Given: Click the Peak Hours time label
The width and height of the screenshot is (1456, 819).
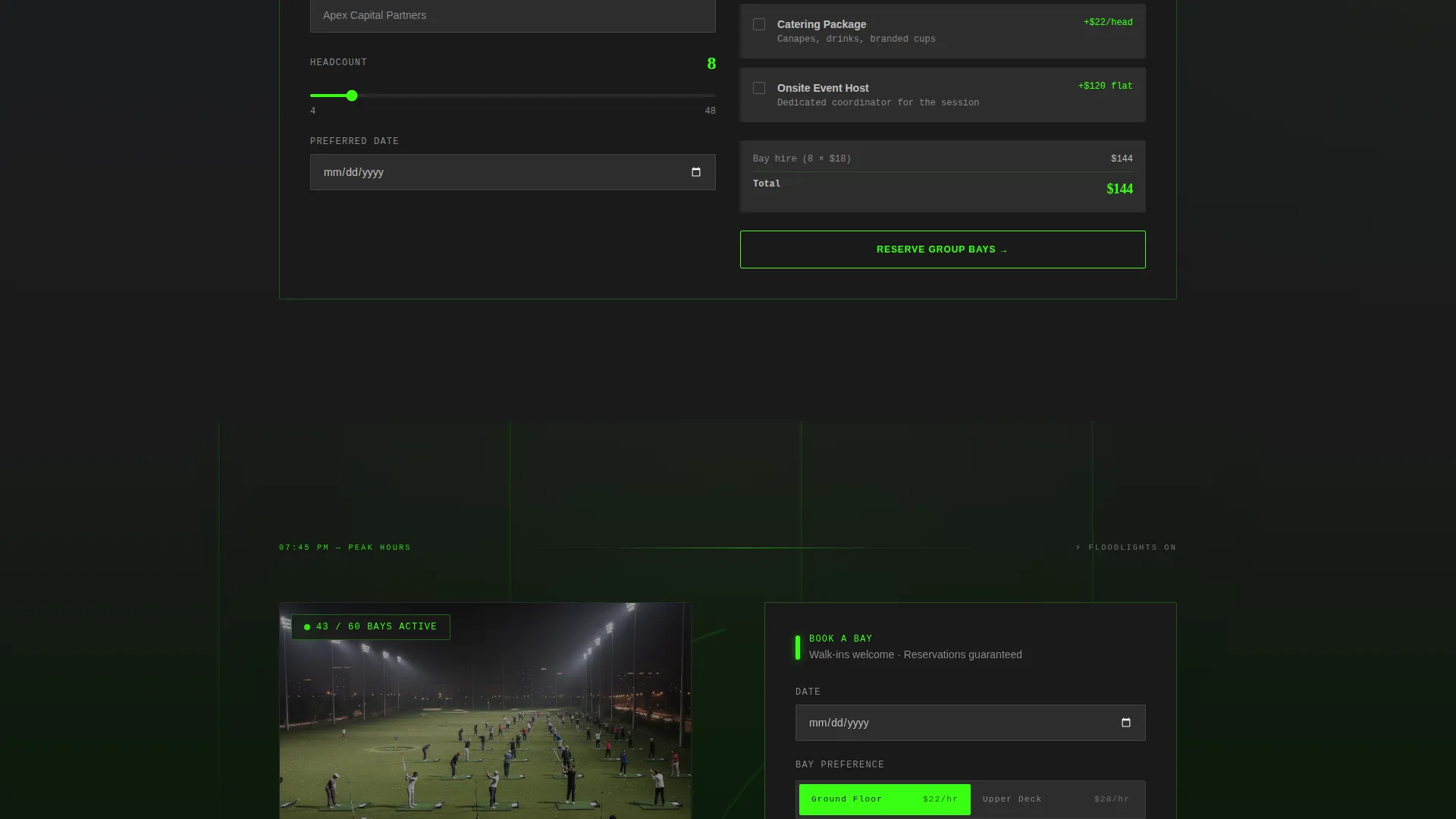Looking at the screenshot, I should tap(345, 548).
